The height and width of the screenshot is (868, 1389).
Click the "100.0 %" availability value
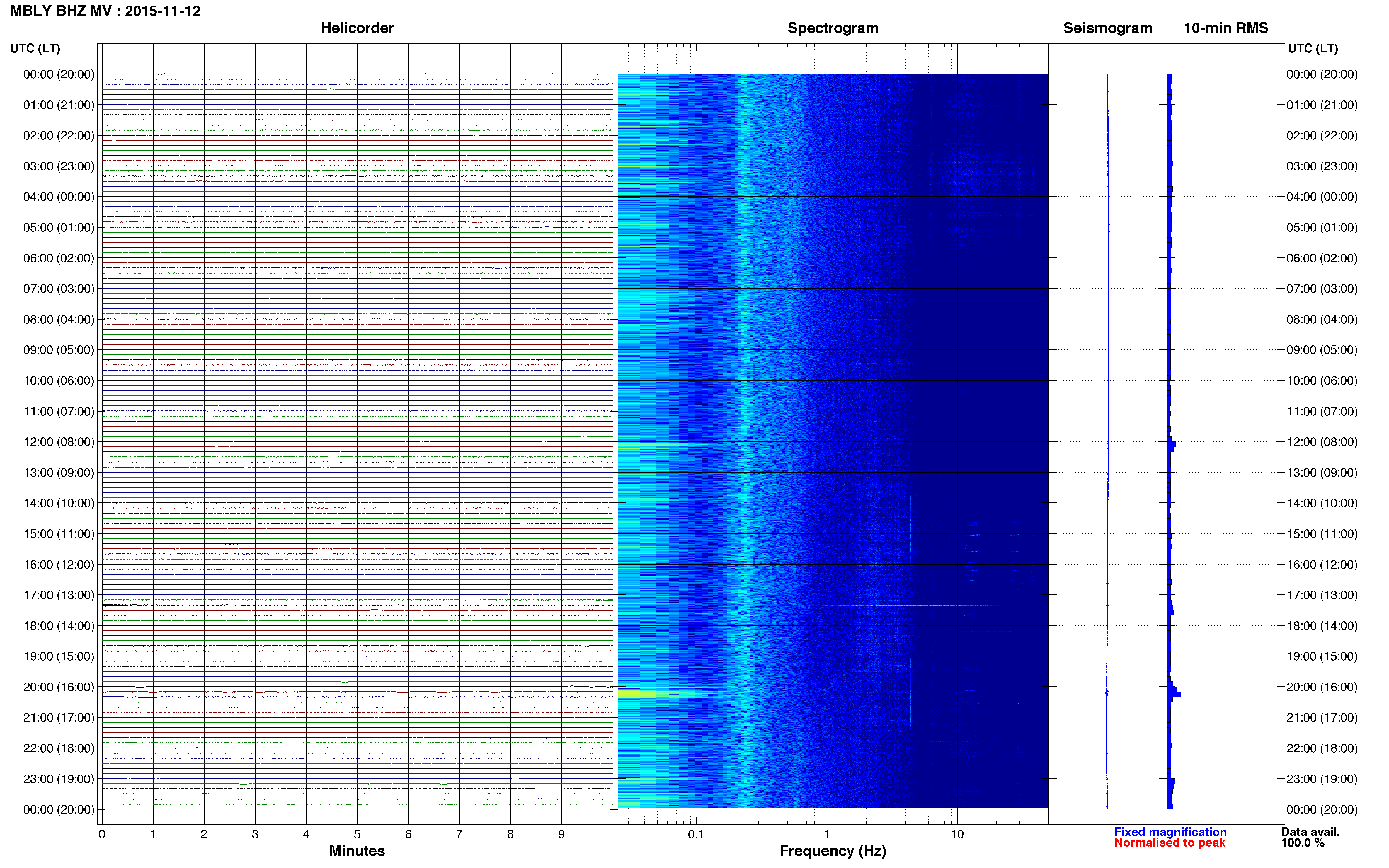pyautogui.click(x=1302, y=843)
